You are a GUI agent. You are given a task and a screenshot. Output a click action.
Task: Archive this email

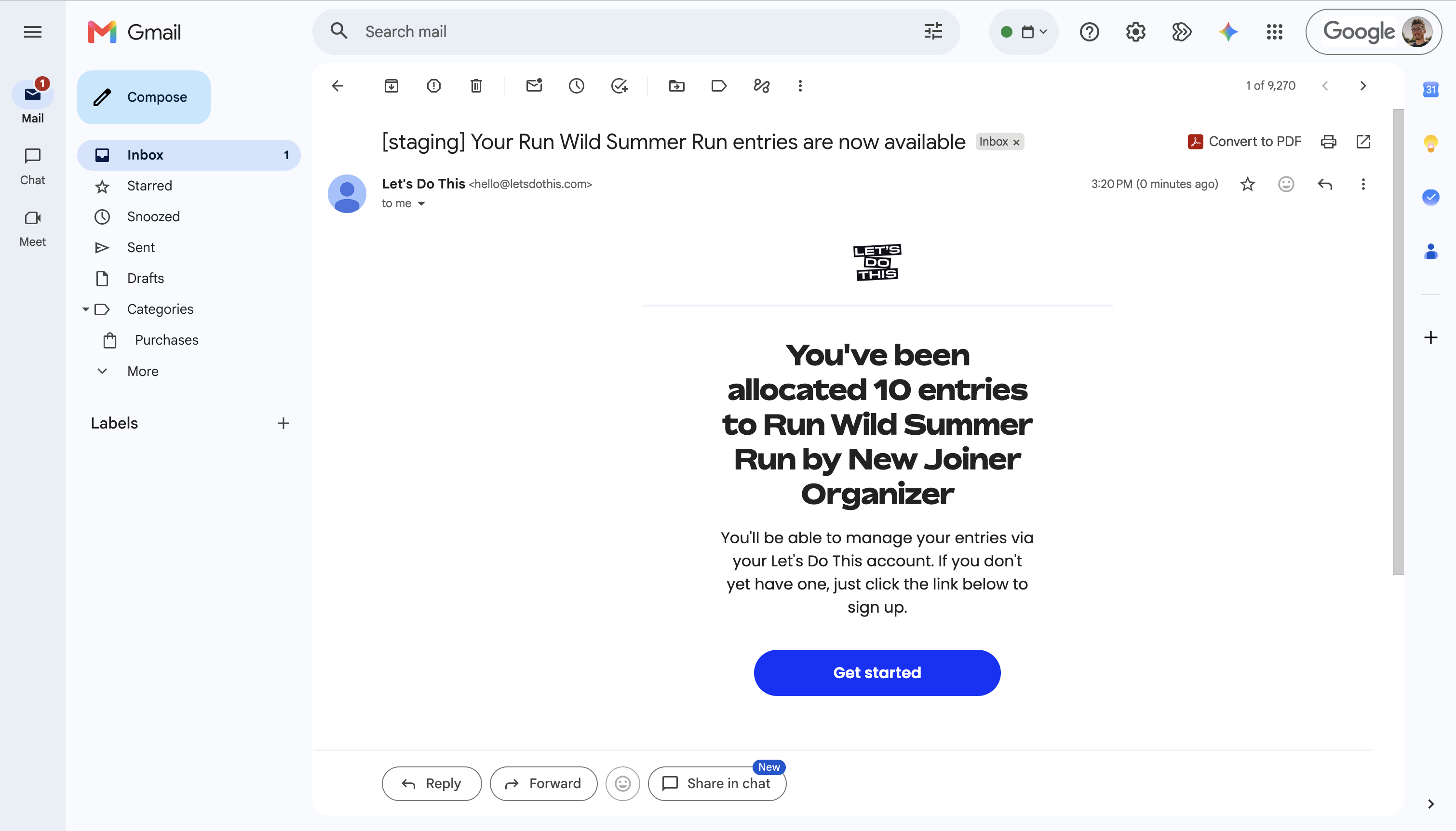tap(391, 86)
